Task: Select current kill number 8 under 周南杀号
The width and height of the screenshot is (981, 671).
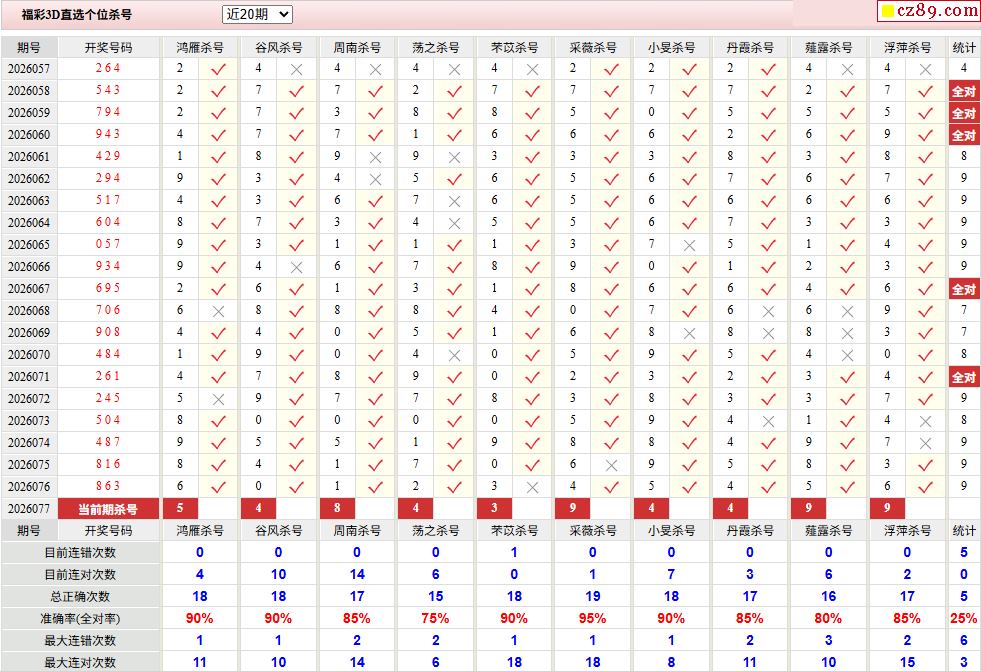Action: tap(337, 508)
